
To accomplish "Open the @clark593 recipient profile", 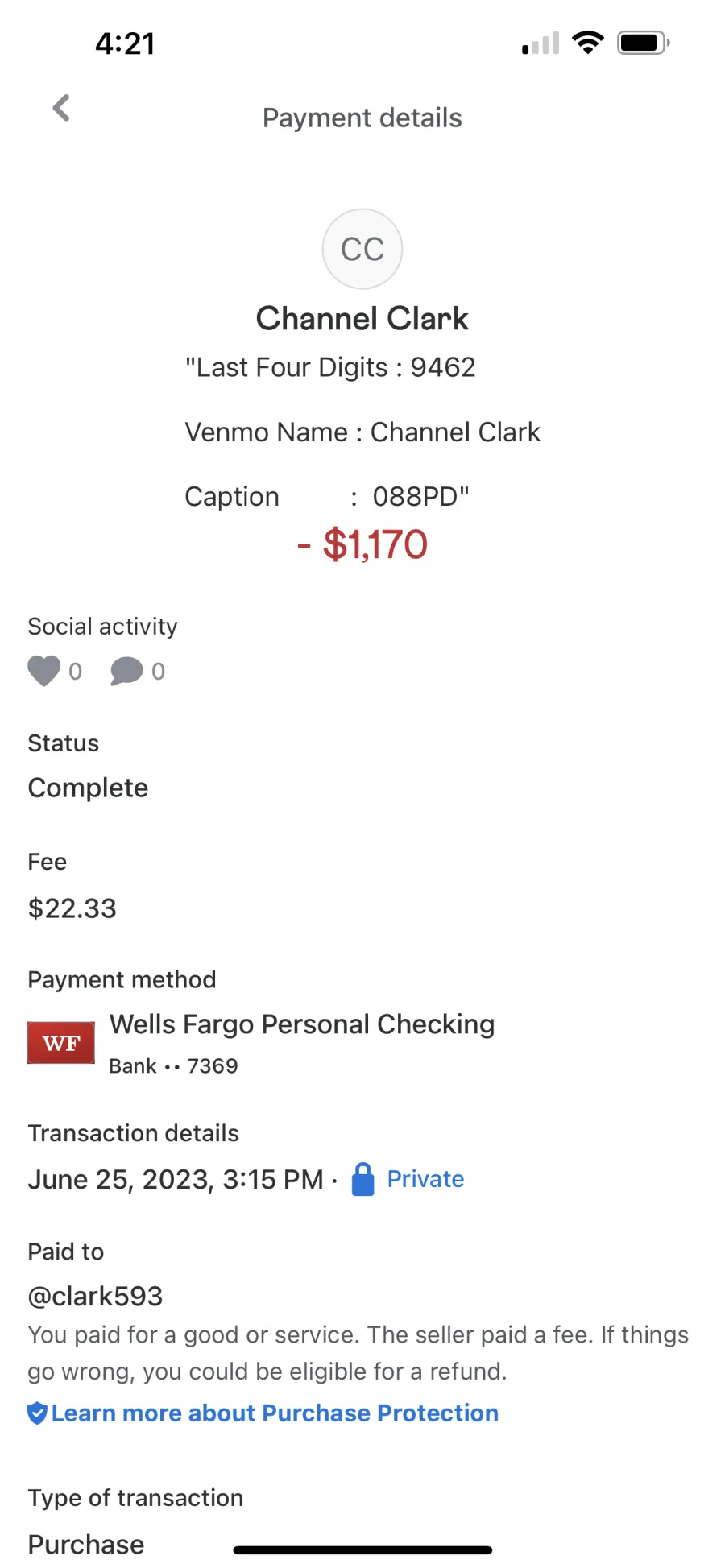I will point(95,1297).
